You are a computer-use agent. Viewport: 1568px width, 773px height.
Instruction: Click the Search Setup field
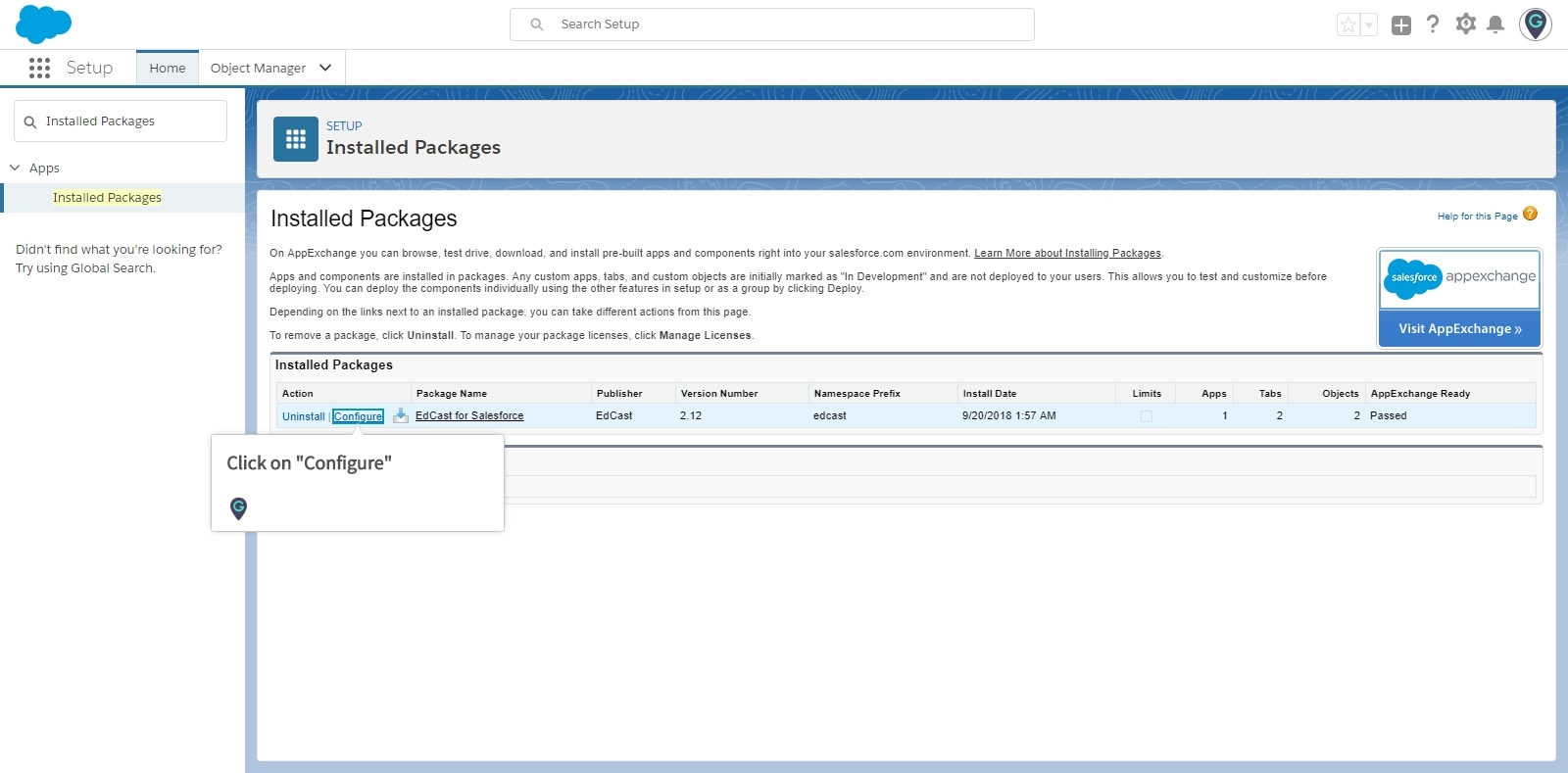click(772, 24)
